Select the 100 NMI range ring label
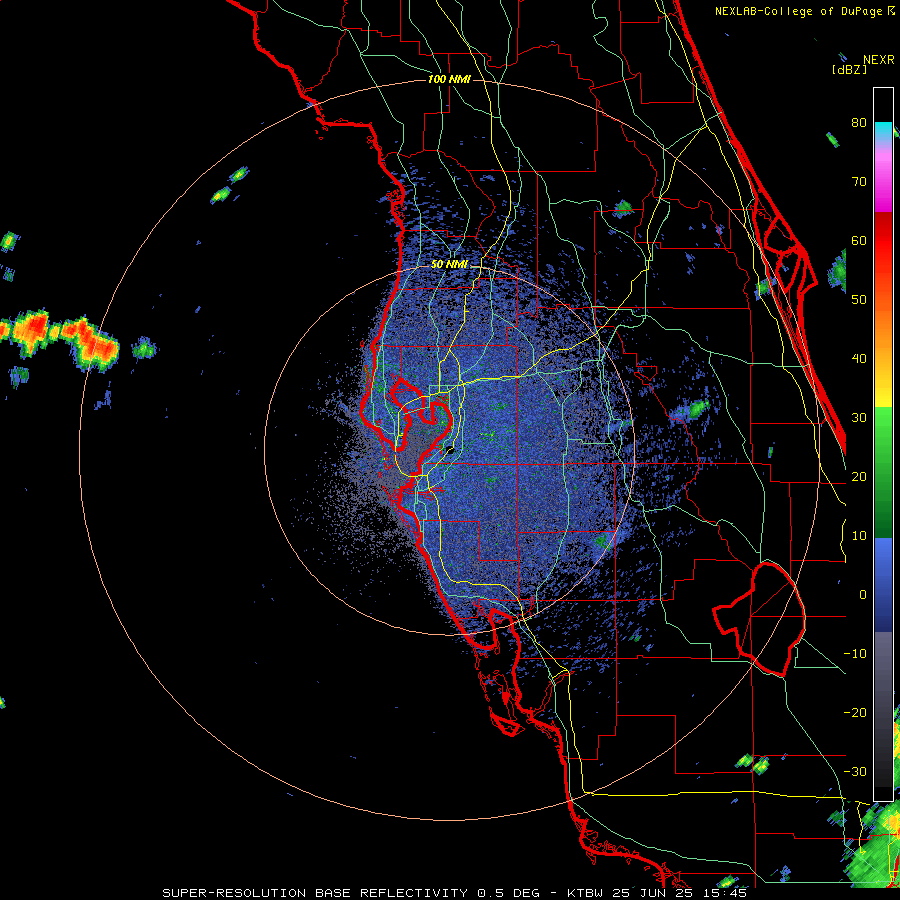The height and width of the screenshot is (900, 900). (x=449, y=79)
